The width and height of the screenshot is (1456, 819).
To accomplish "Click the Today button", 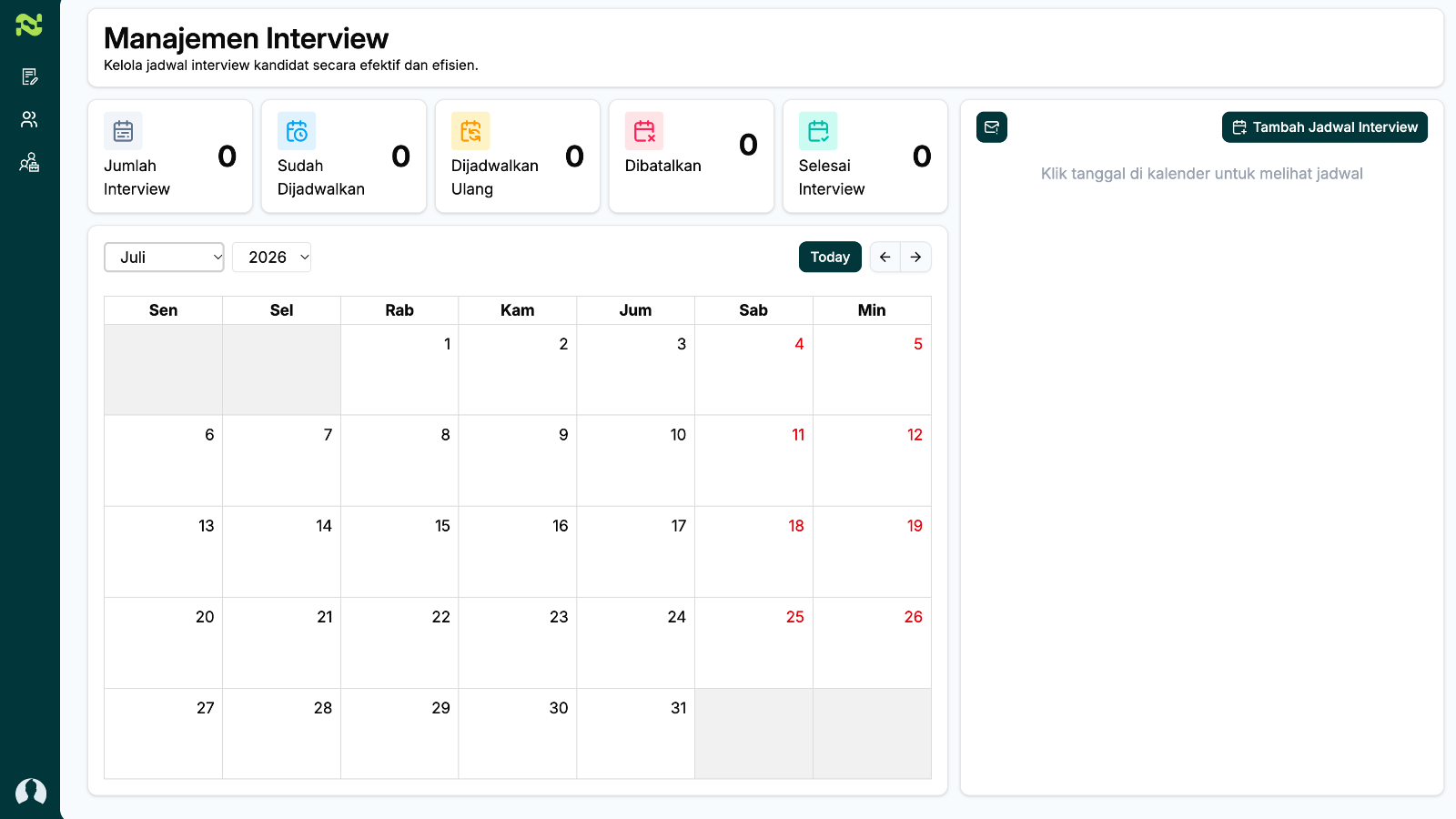I will (830, 258).
